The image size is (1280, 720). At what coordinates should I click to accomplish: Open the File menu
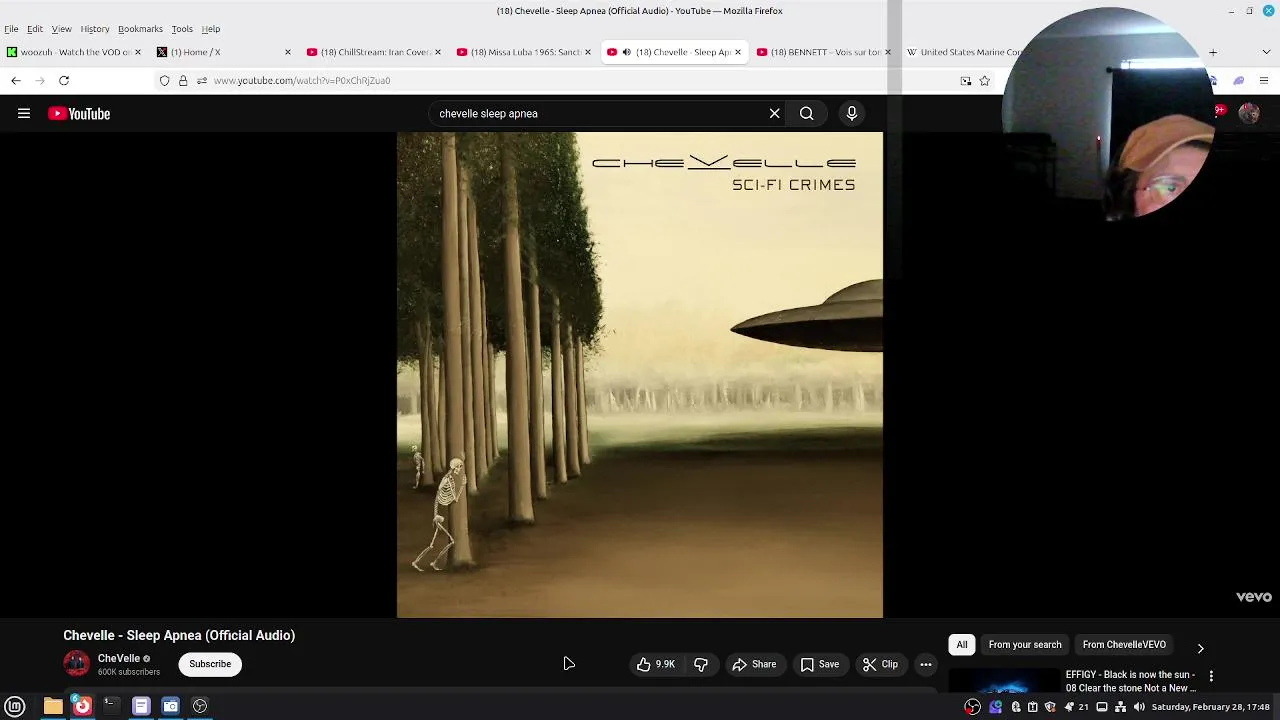click(11, 29)
